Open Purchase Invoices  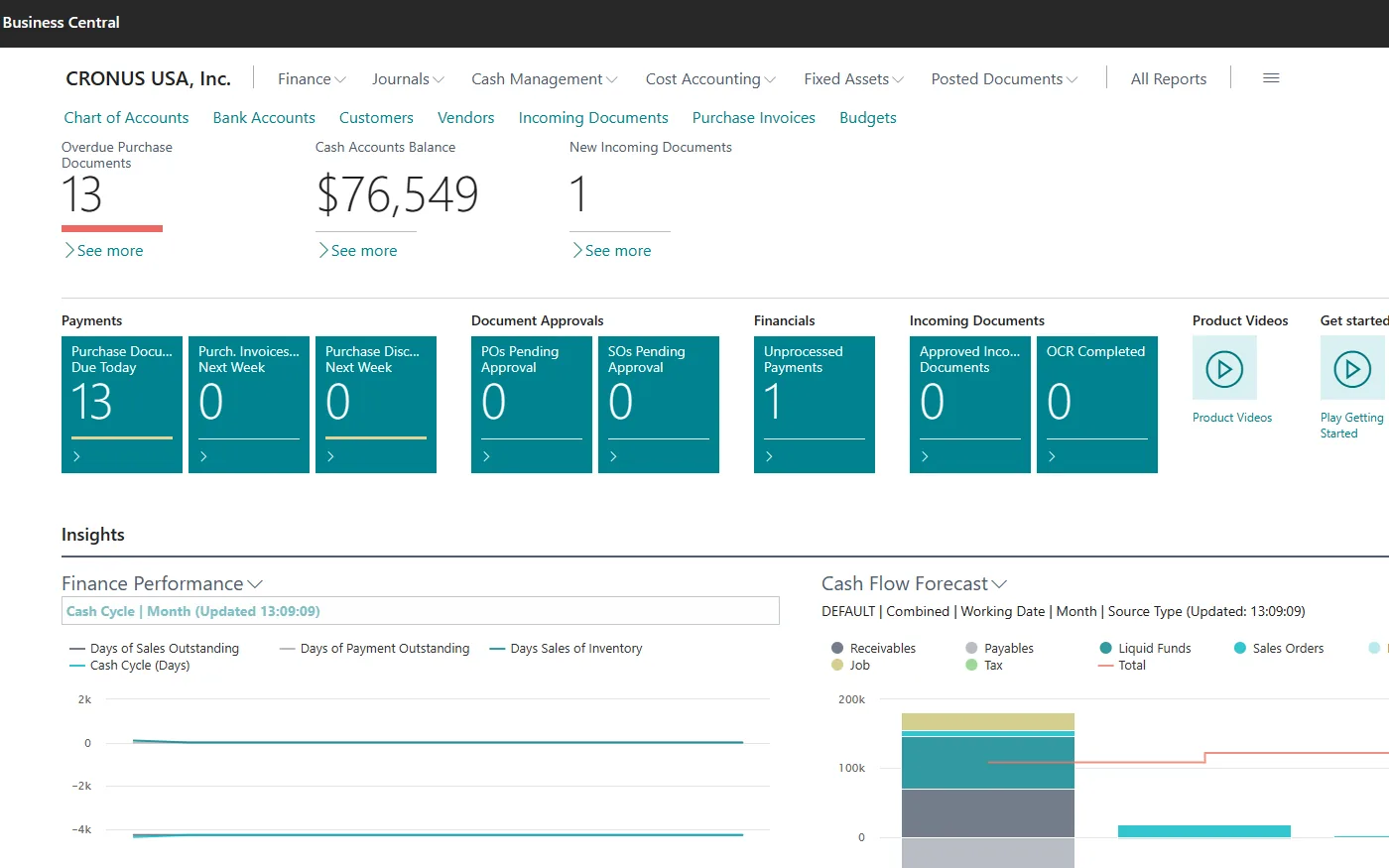[x=754, y=117]
